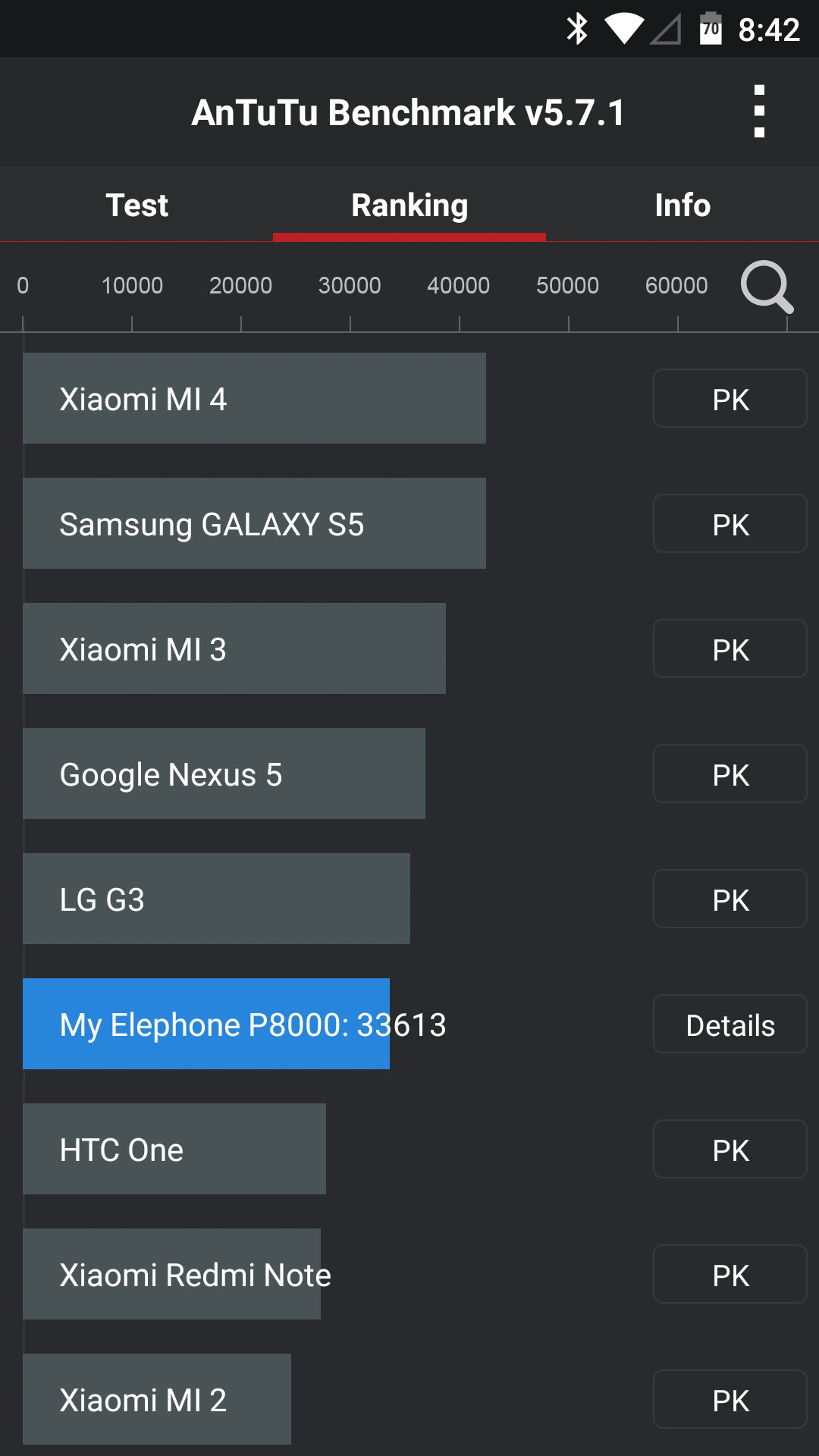Tap the Wi-Fi signal icon
This screenshot has width=819, height=1456.
click(623, 30)
